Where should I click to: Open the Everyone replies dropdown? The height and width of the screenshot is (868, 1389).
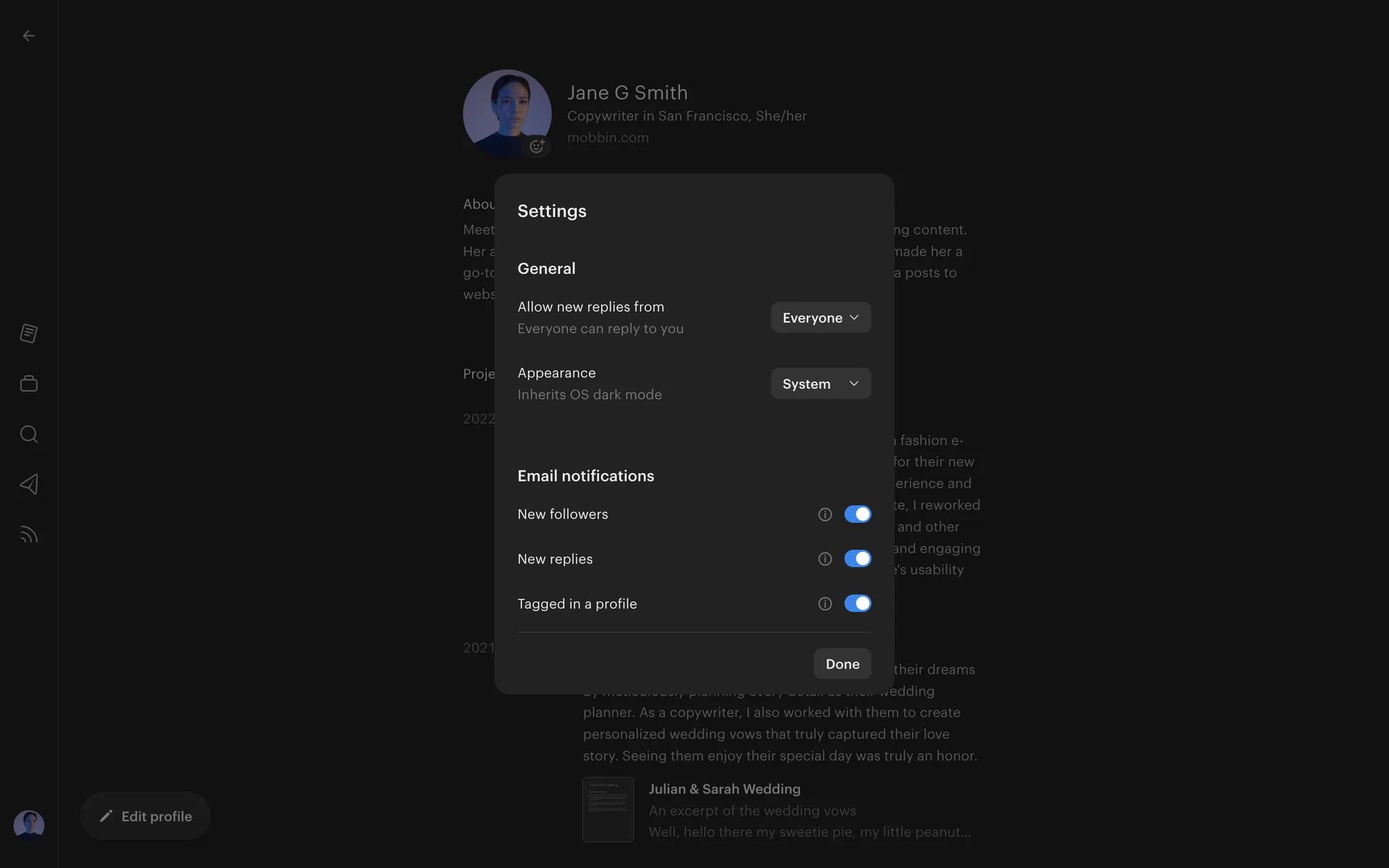[820, 318]
